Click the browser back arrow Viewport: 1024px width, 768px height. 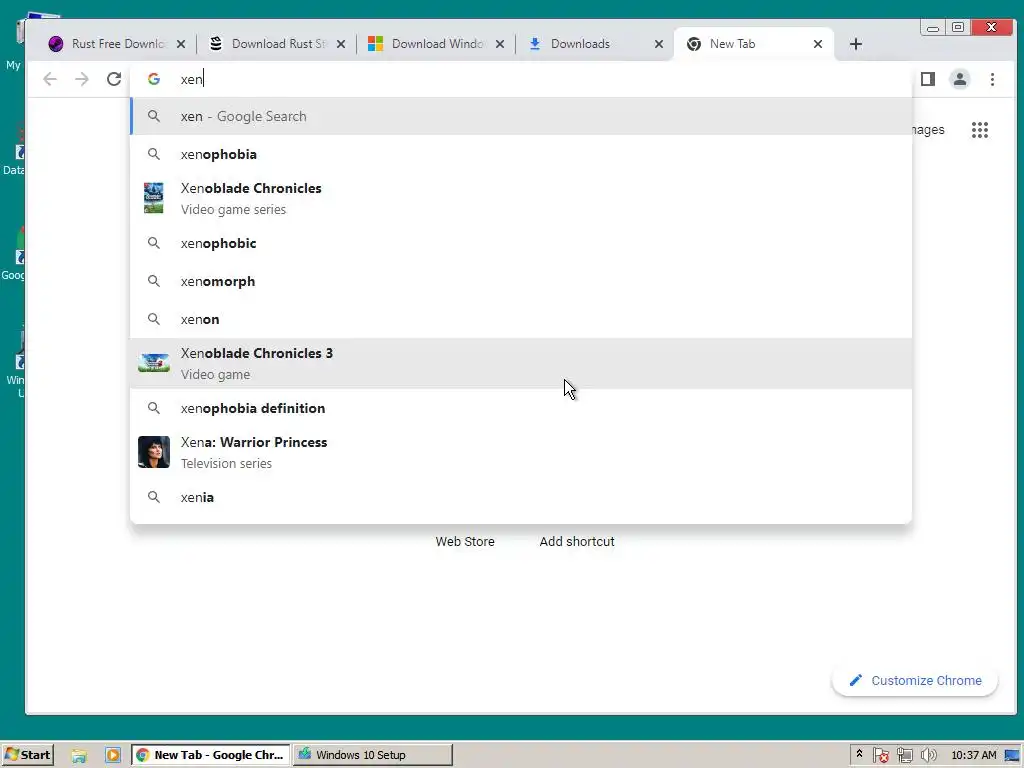[50, 79]
